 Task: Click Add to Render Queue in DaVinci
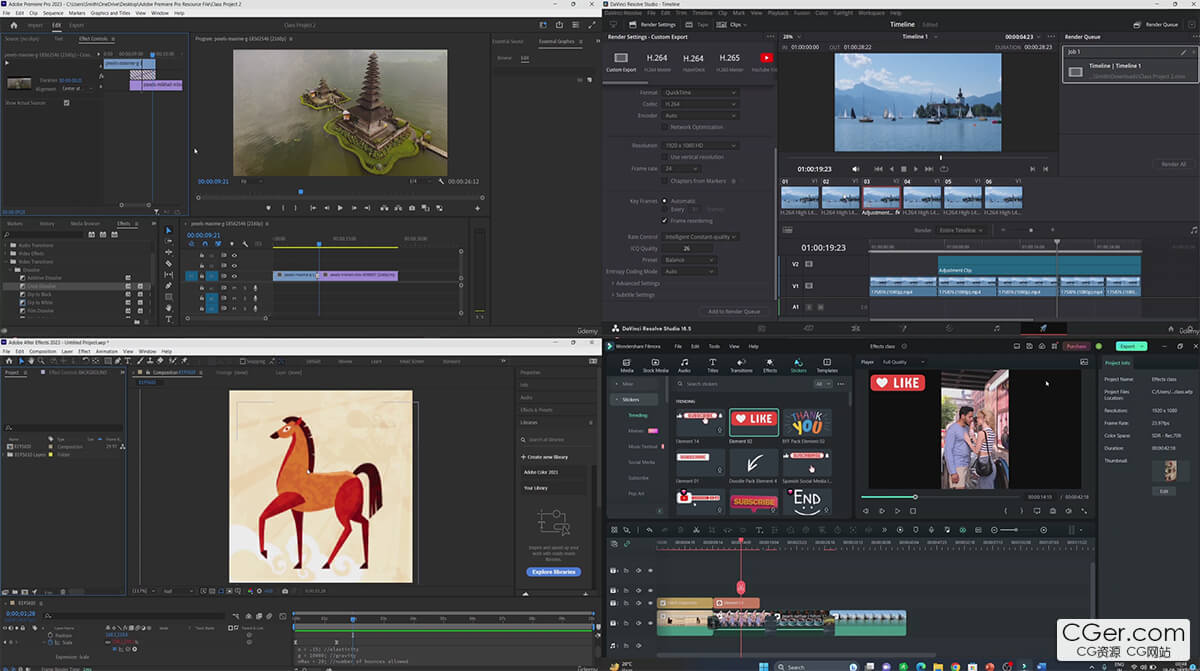pyautogui.click(x=734, y=312)
